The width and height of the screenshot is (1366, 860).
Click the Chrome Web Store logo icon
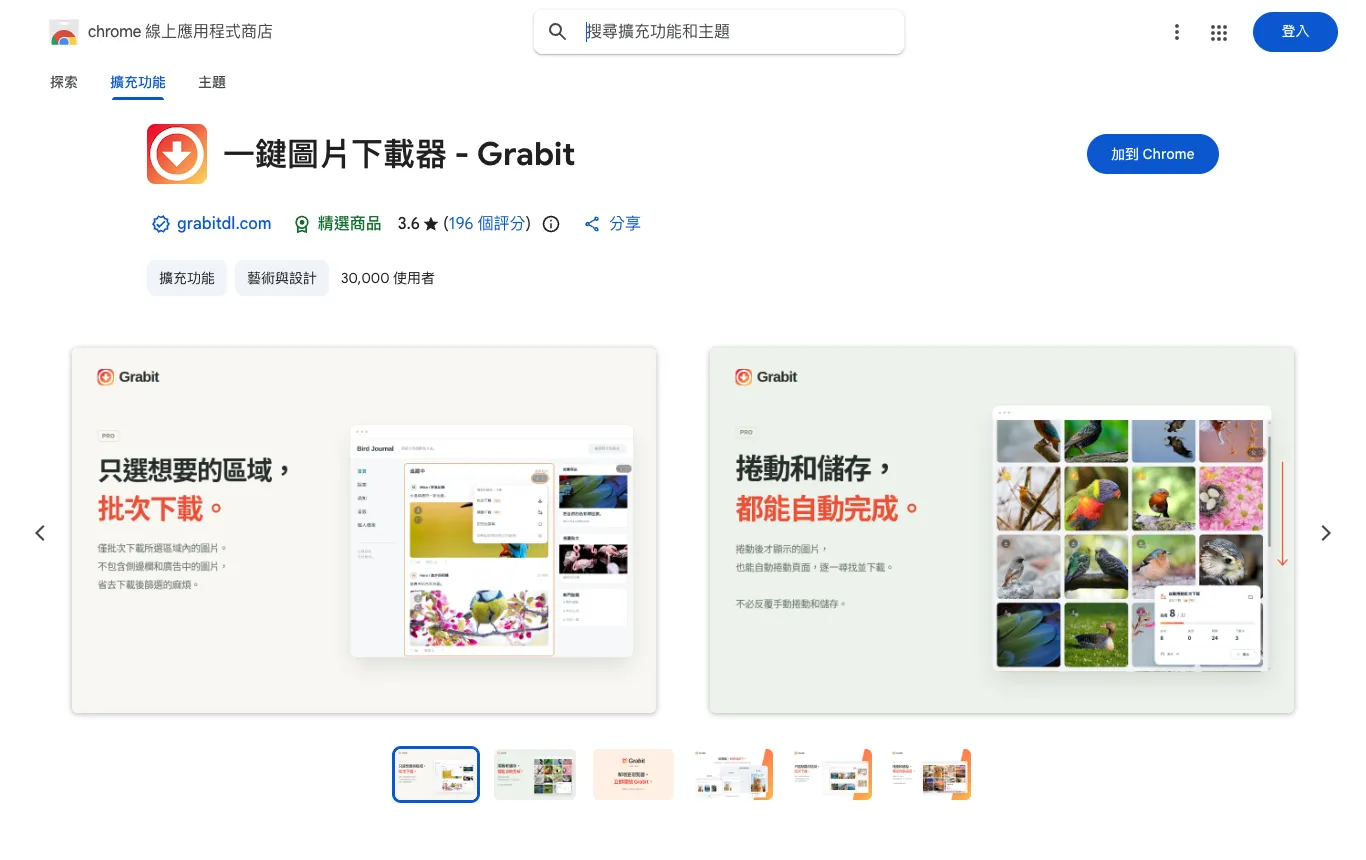[64, 32]
